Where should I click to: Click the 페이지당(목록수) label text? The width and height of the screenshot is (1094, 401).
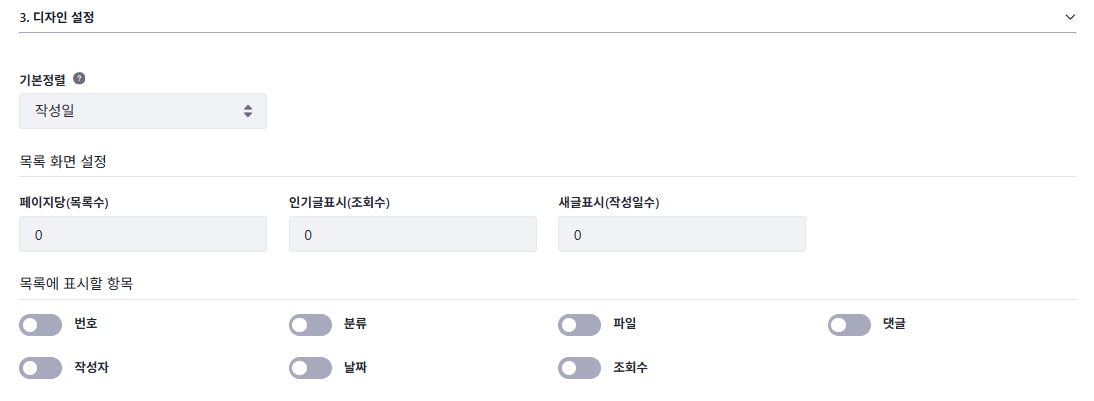pos(63,202)
